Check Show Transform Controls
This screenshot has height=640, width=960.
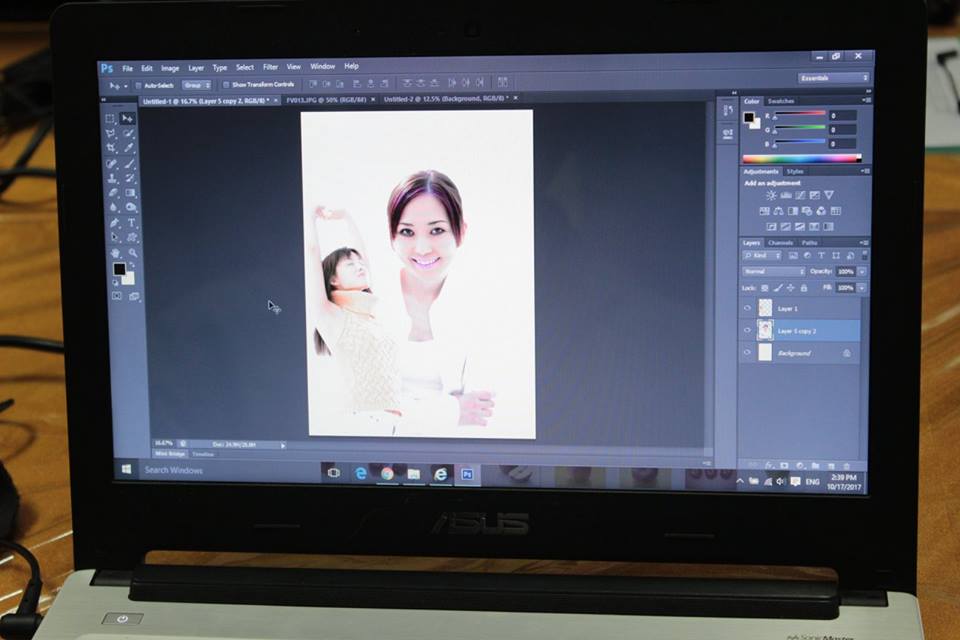click(226, 85)
